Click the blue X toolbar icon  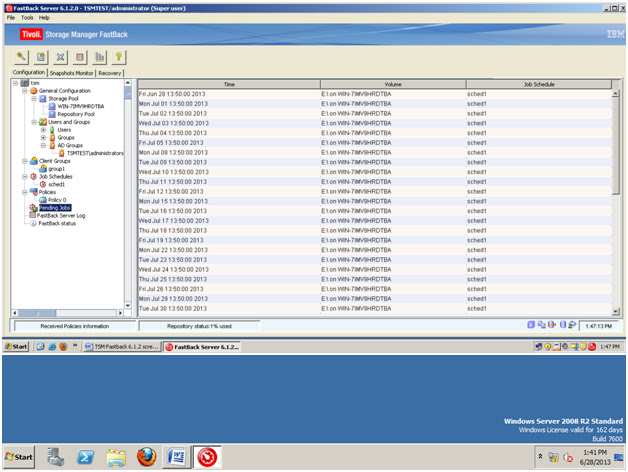point(60,57)
